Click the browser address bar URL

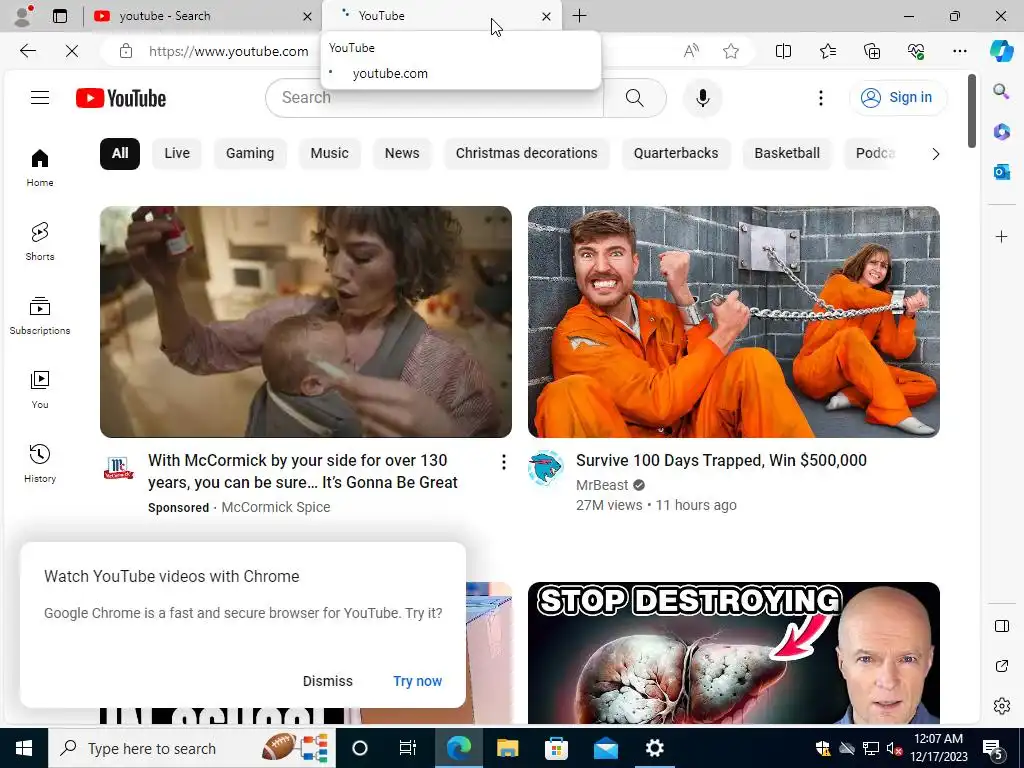pyautogui.click(x=229, y=51)
